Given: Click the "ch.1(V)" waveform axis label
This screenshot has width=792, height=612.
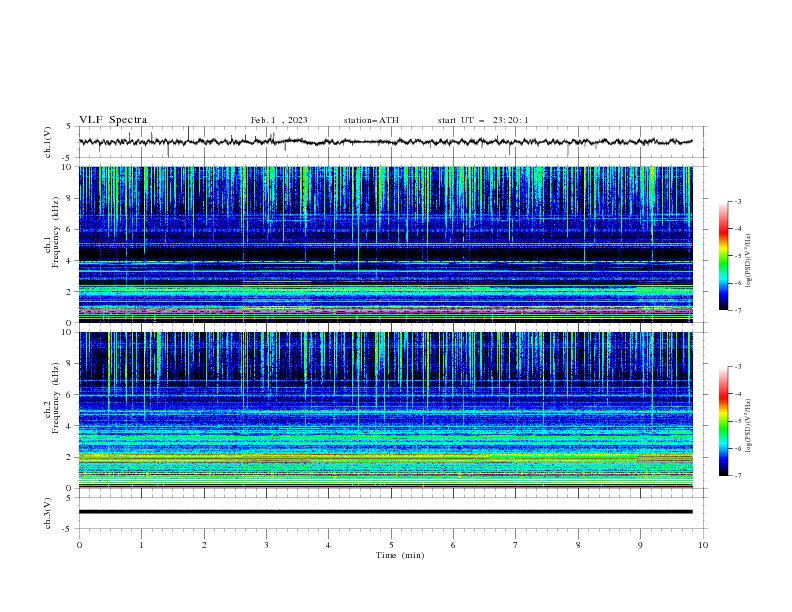Looking at the screenshot, I should tap(48, 142).
